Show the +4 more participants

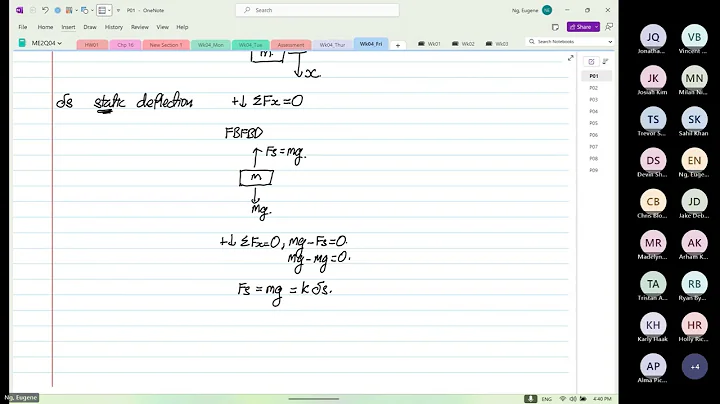coord(694,366)
